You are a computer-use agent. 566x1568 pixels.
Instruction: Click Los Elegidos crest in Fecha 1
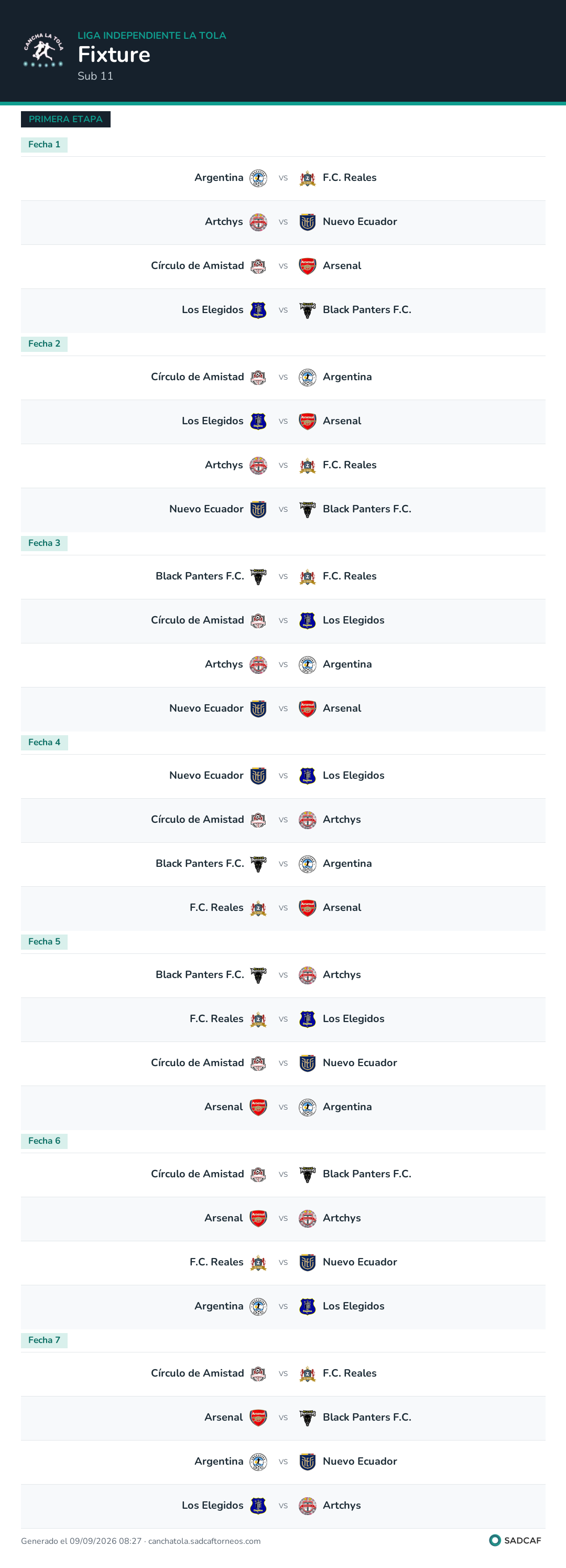(x=259, y=310)
